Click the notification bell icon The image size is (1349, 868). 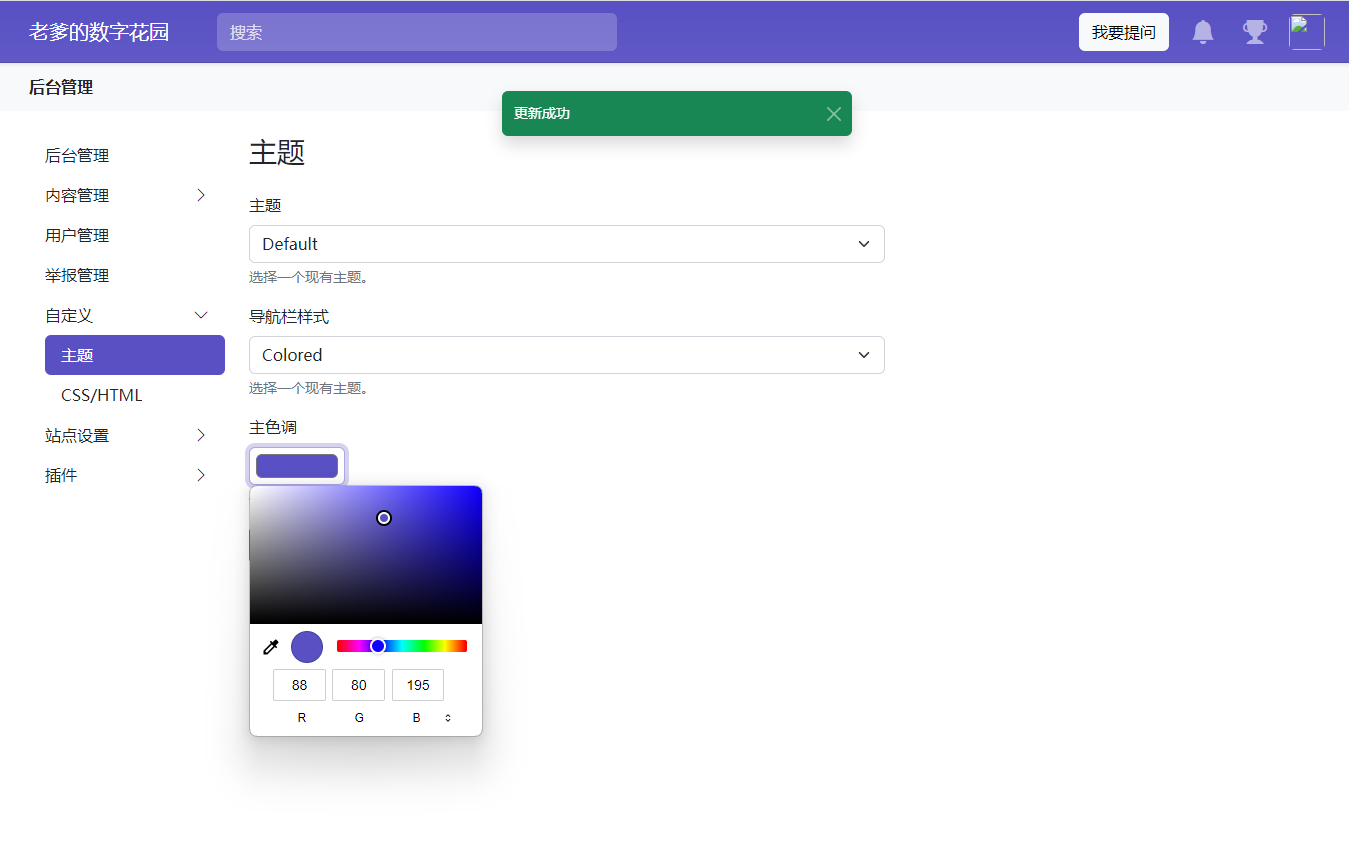1203,32
